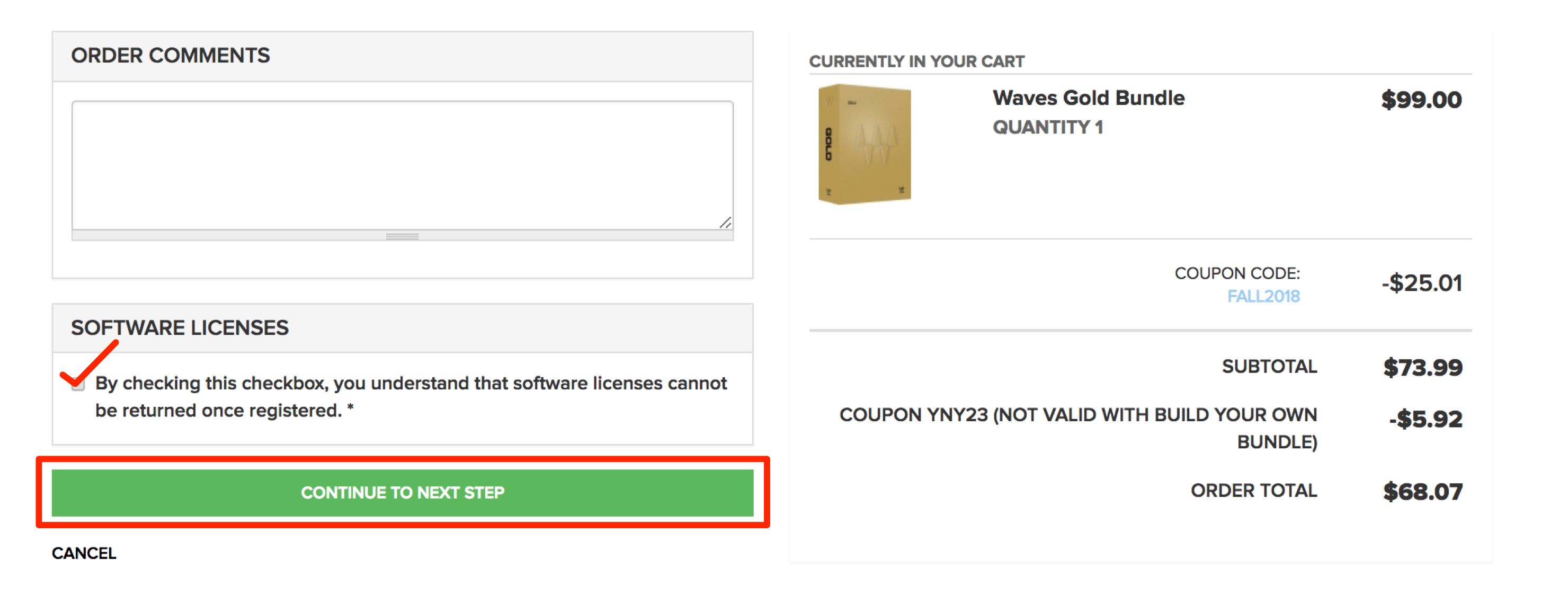
Task: Click the Order Comments section header
Action: pos(171,56)
